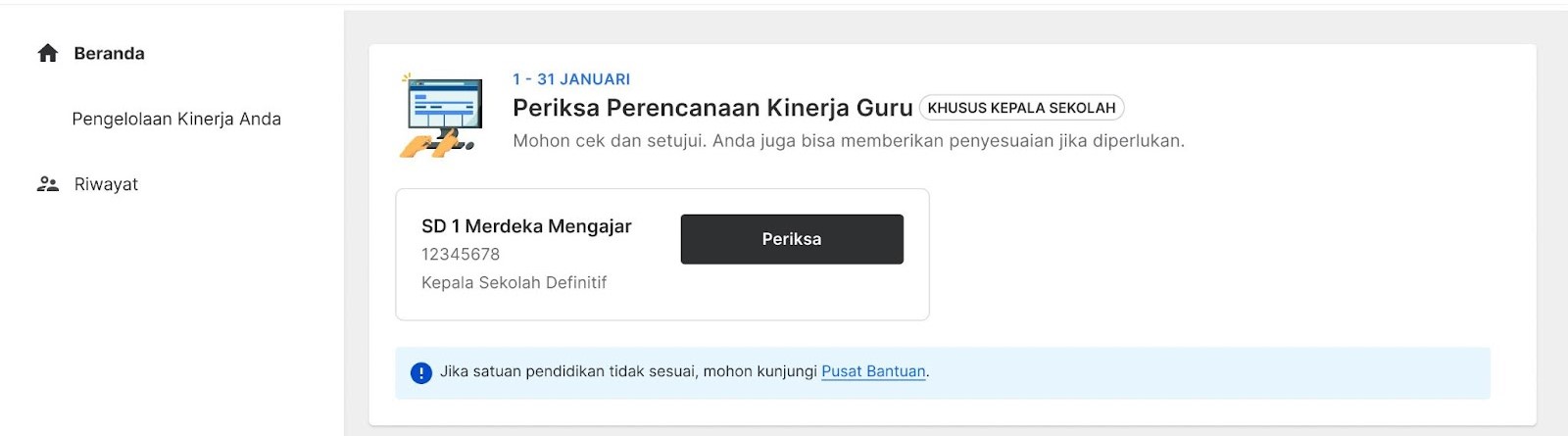Screen dimensions: 1568x436
Task: Click the 1 - 31 JANUARI date label
Action: point(571,79)
